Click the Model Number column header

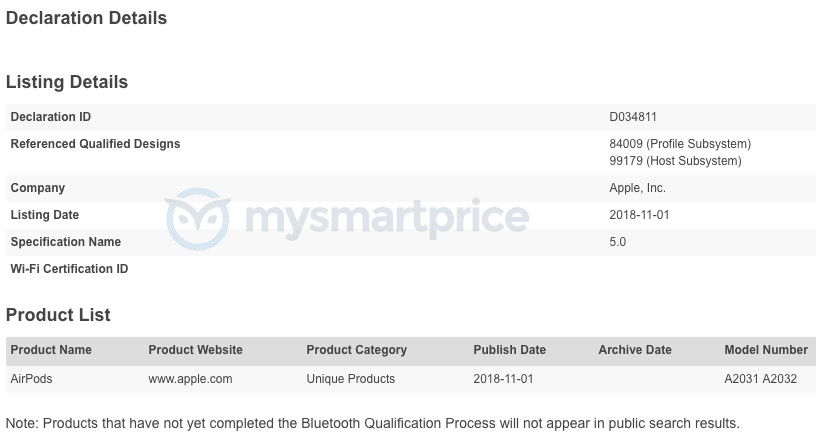point(766,350)
